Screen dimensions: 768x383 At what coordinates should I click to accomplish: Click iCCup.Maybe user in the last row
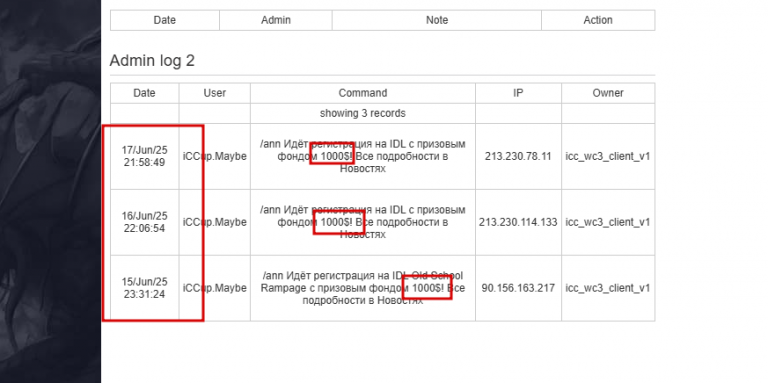[215, 288]
